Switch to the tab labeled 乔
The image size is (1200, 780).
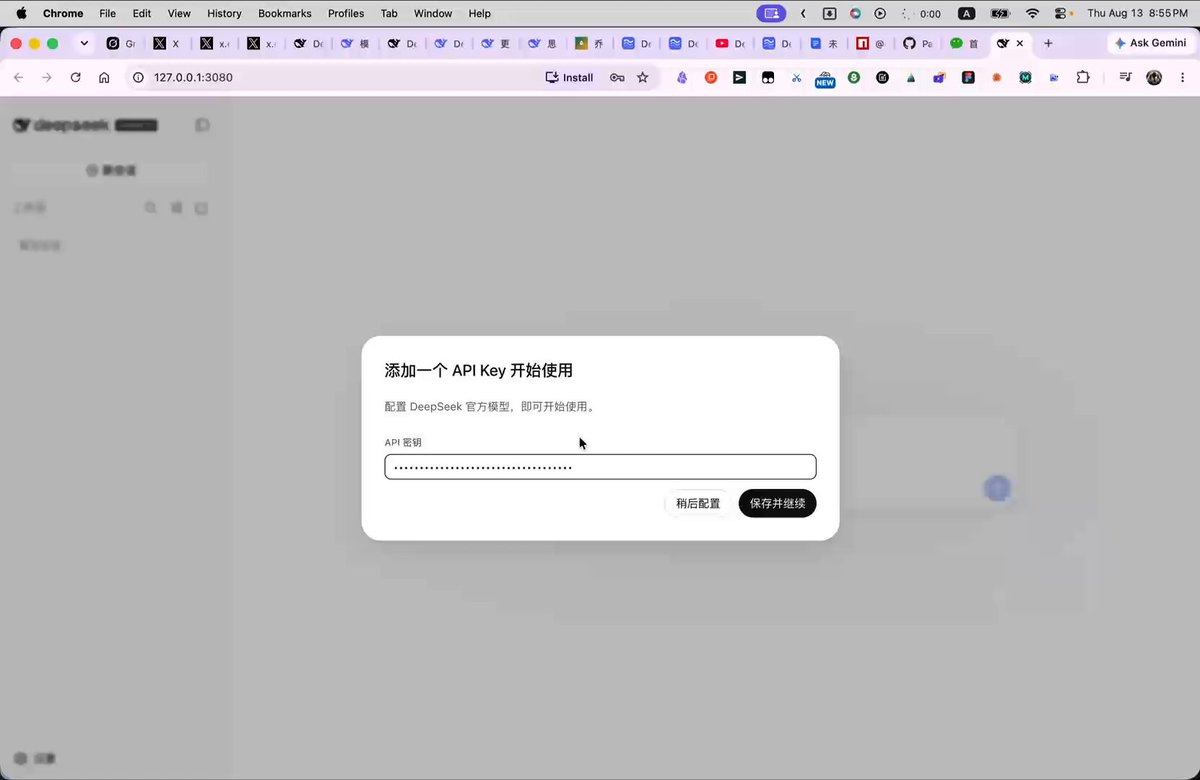pyautogui.click(x=589, y=43)
